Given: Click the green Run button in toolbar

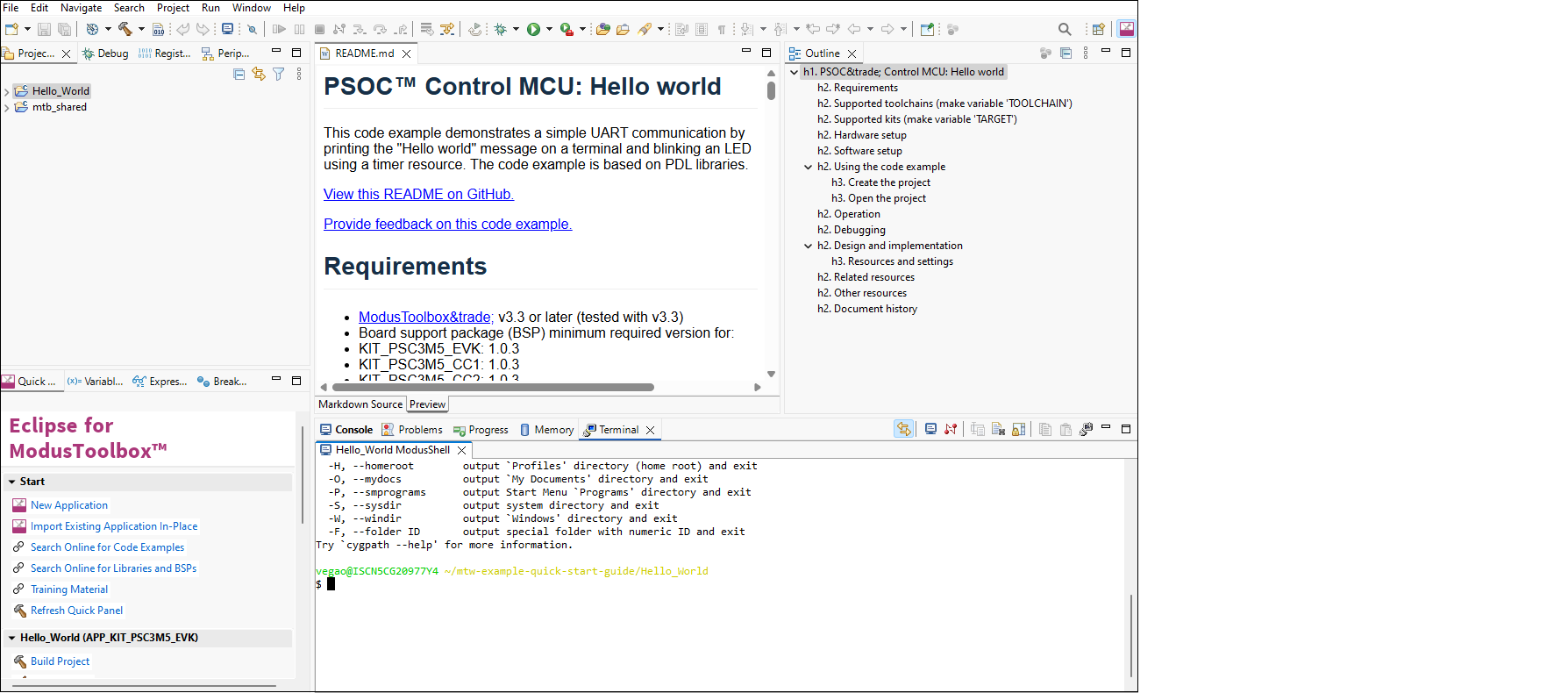Looking at the screenshot, I should coord(533,29).
